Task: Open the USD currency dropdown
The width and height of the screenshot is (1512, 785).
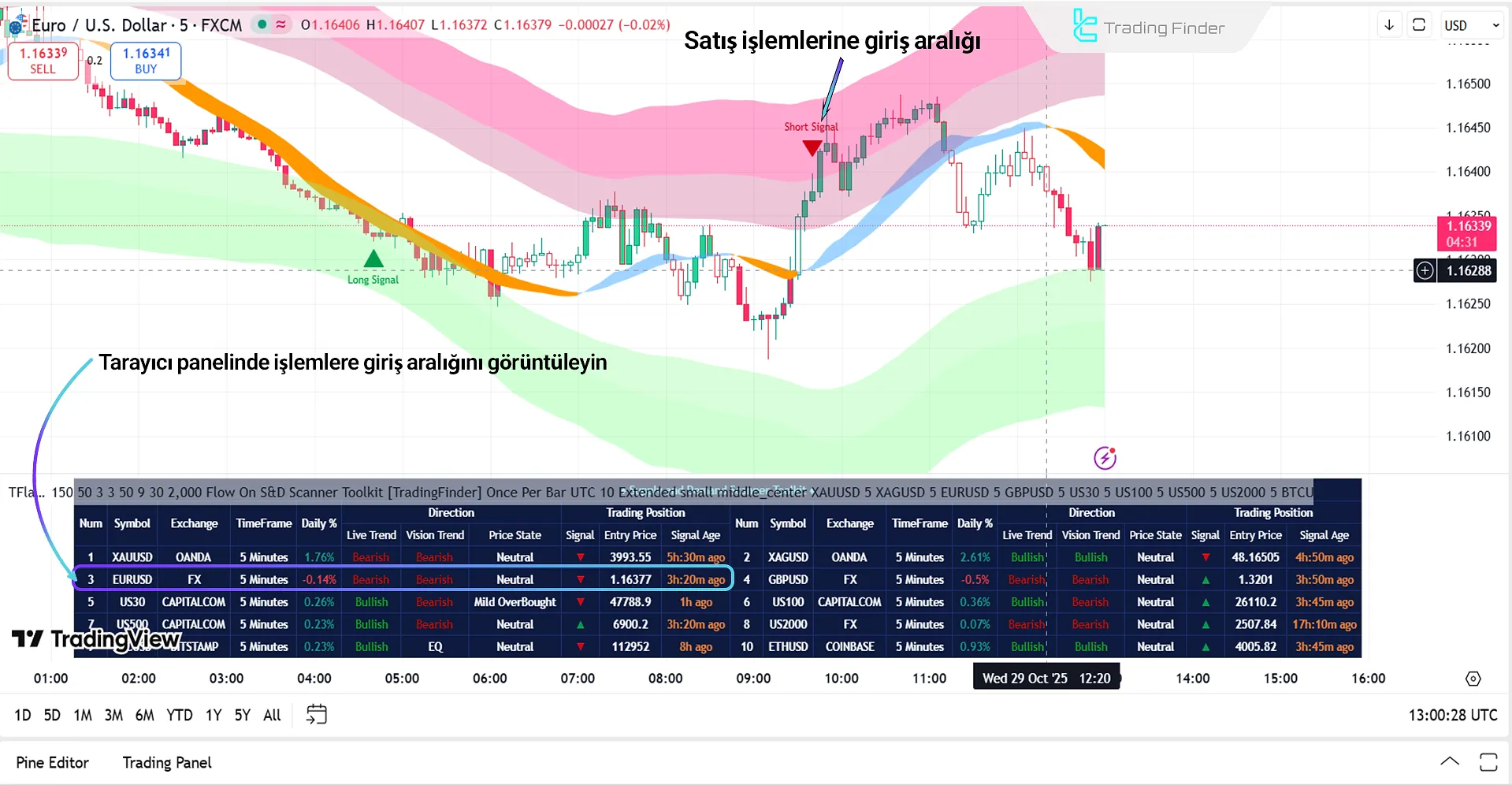Action: tap(1470, 25)
